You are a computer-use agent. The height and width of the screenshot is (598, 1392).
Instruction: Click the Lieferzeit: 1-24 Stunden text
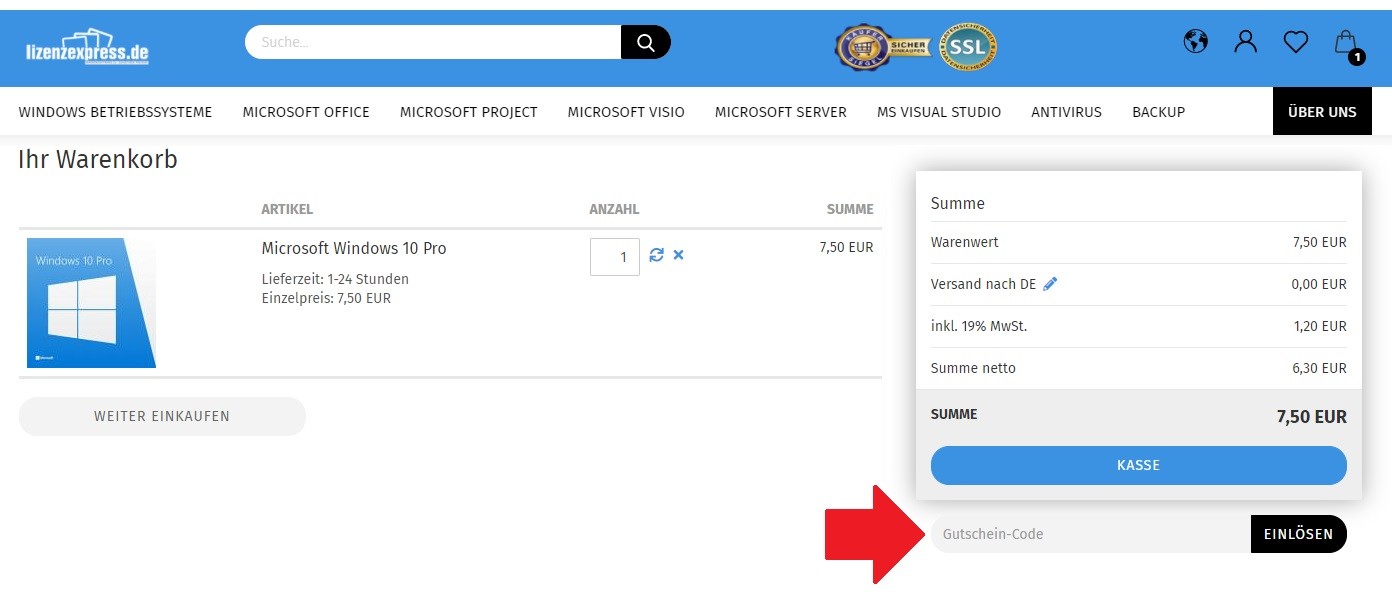pos(335,279)
